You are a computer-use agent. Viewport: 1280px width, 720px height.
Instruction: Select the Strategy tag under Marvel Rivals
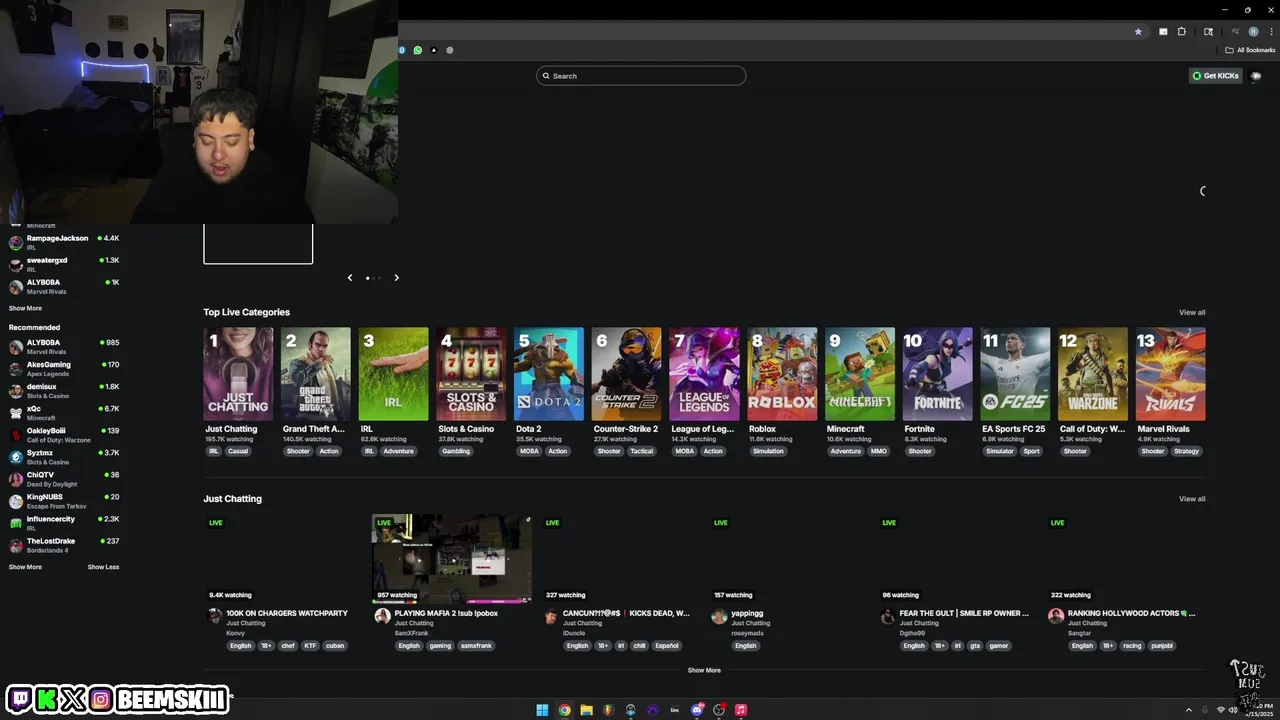[x=1186, y=451]
